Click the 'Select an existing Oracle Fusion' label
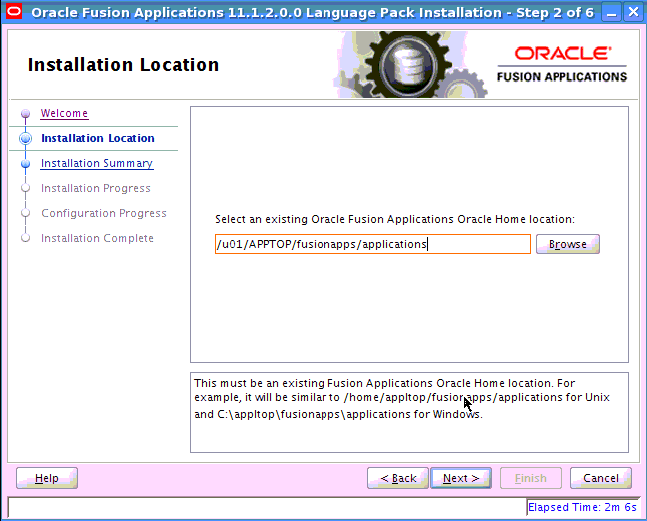The width and height of the screenshot is (647, 521). point(395,219)
